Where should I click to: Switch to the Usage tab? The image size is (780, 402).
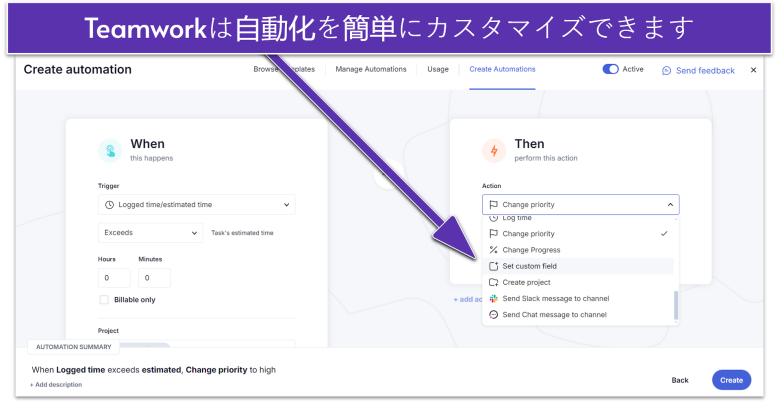(438, 69)
